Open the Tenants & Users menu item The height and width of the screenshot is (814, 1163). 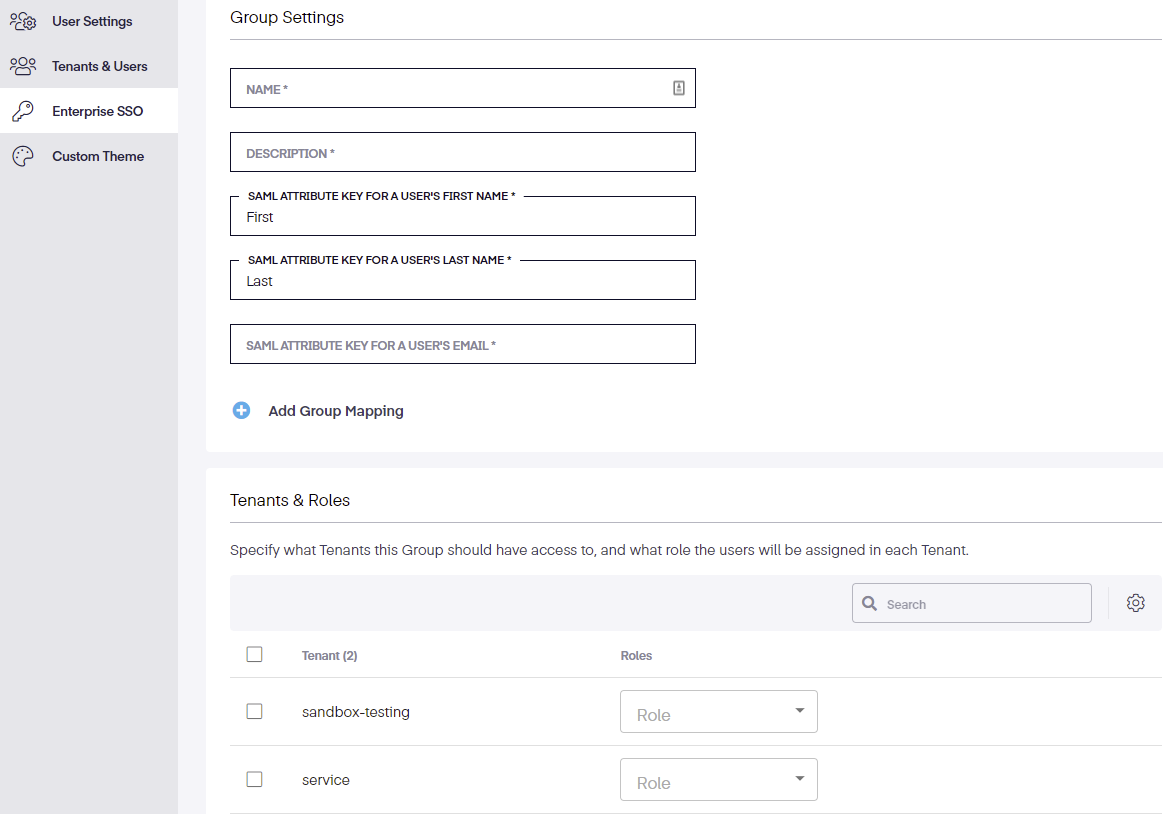point(99,66)
